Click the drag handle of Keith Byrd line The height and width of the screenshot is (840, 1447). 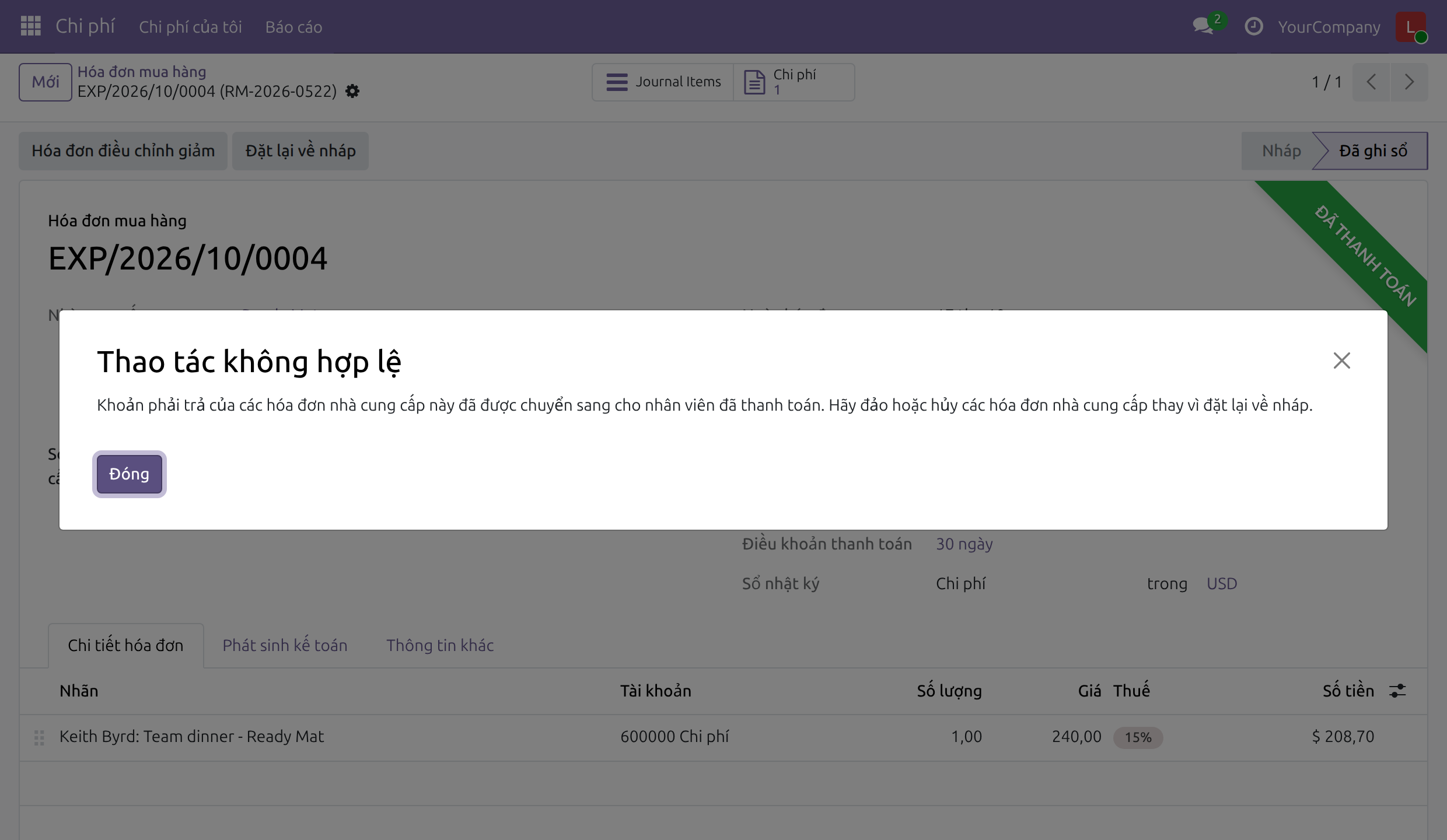click(x=39, y=737)
